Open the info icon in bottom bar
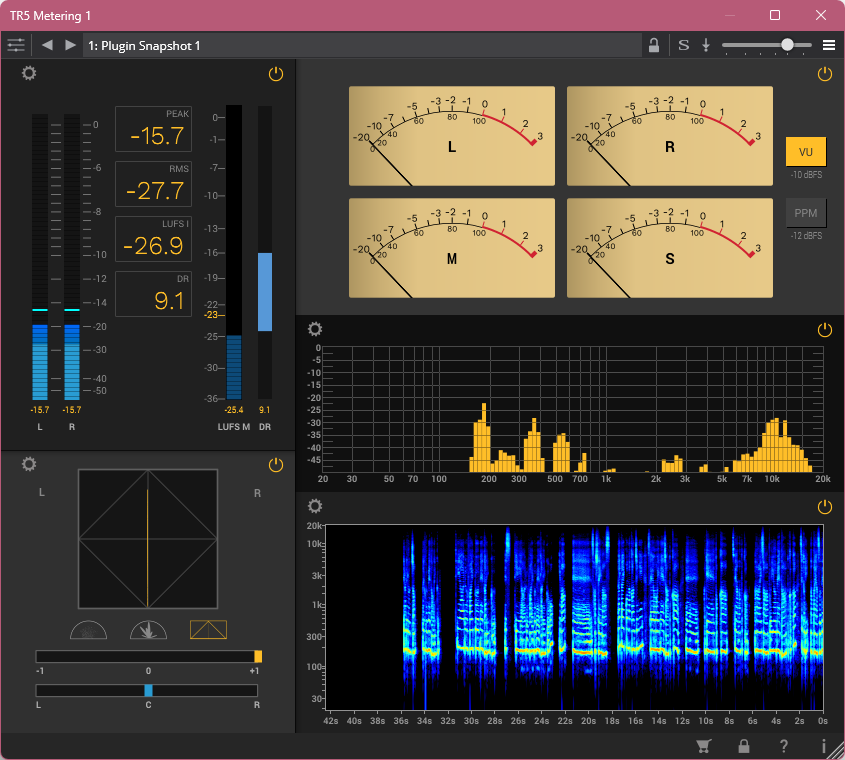Image resolution: width=845 pixels, height=760 pixels. (823, 746)
